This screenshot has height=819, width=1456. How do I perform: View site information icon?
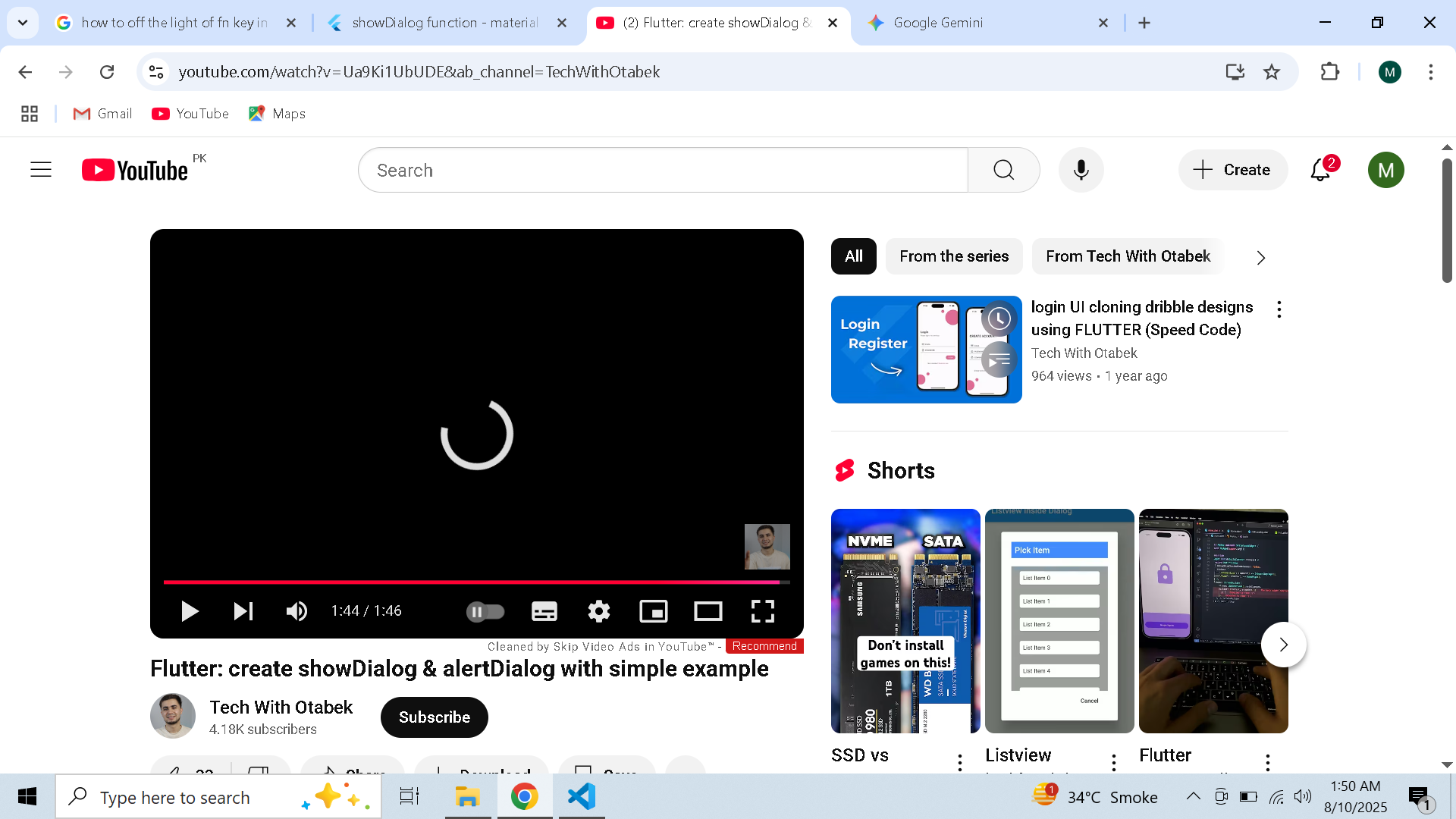156,72
